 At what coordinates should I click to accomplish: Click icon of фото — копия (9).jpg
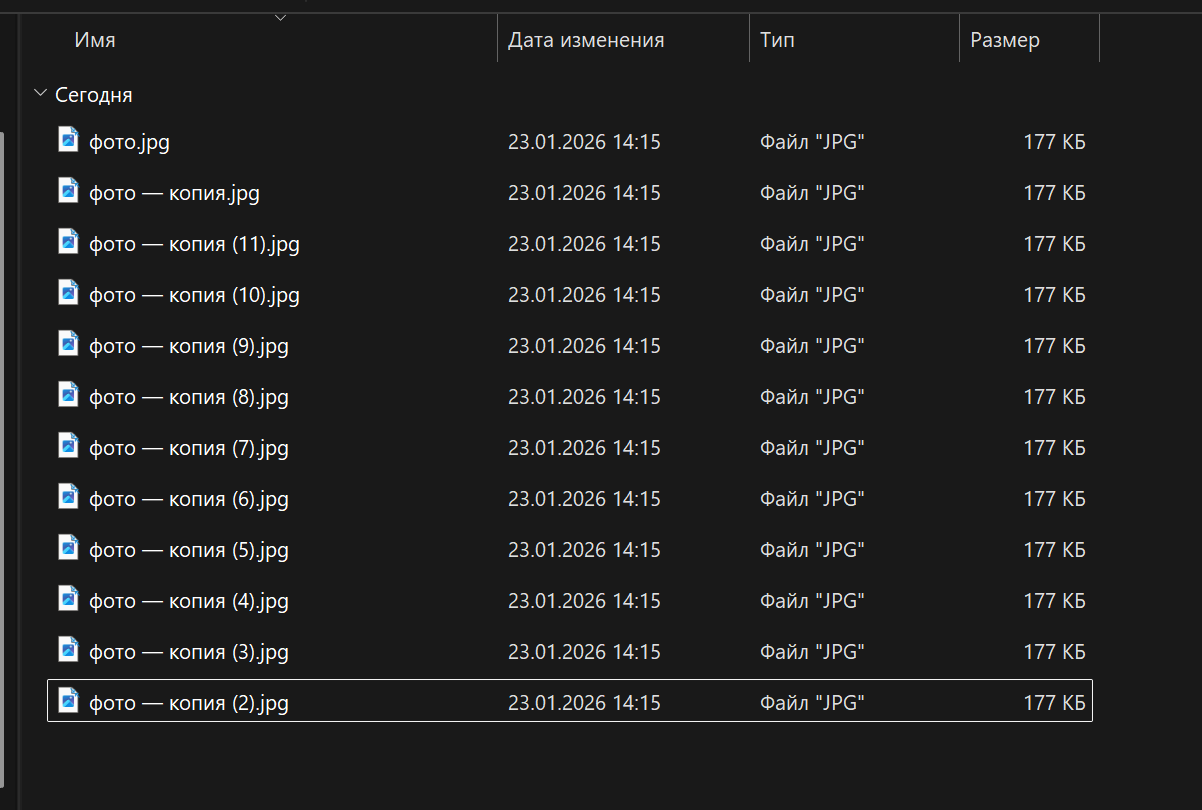click(x=68, y=344)
